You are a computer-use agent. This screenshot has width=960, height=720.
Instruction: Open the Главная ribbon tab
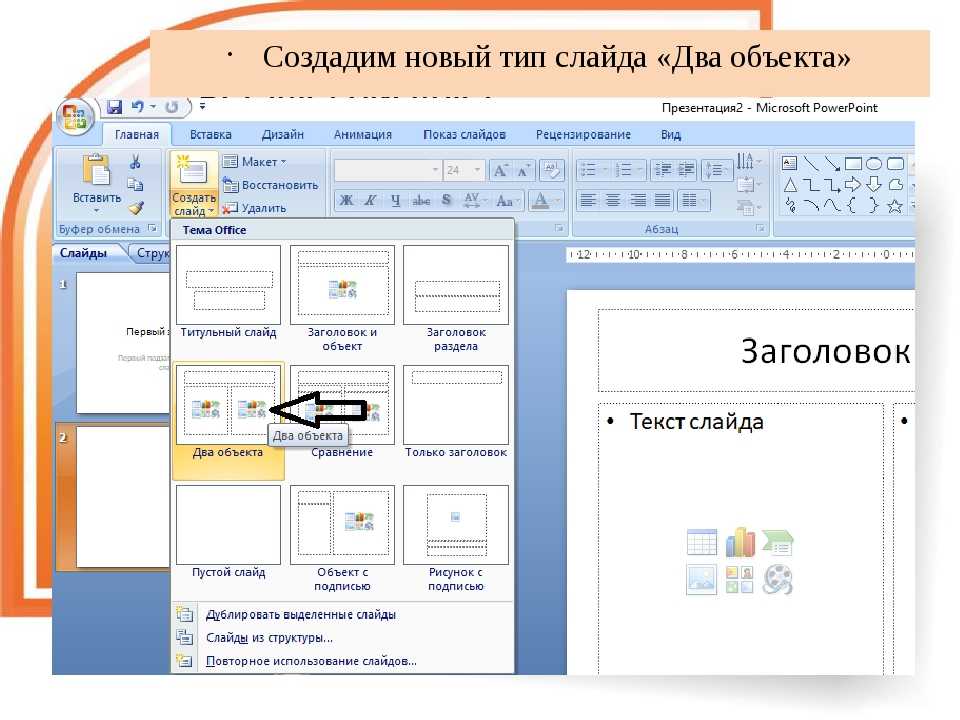(x=137, y=135)
